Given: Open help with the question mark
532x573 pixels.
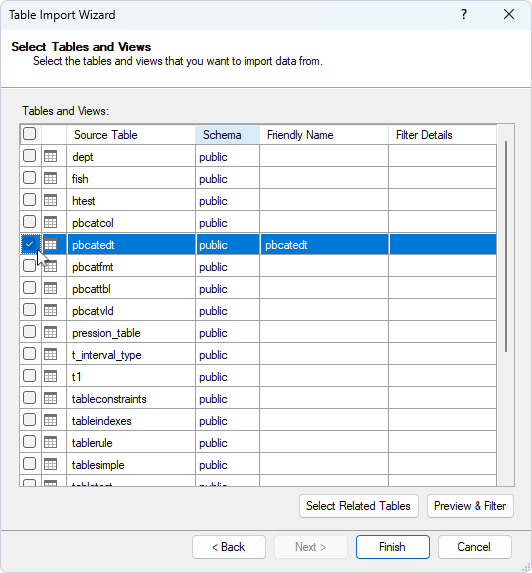Looking at the screenshot, I should pos(464,14).
